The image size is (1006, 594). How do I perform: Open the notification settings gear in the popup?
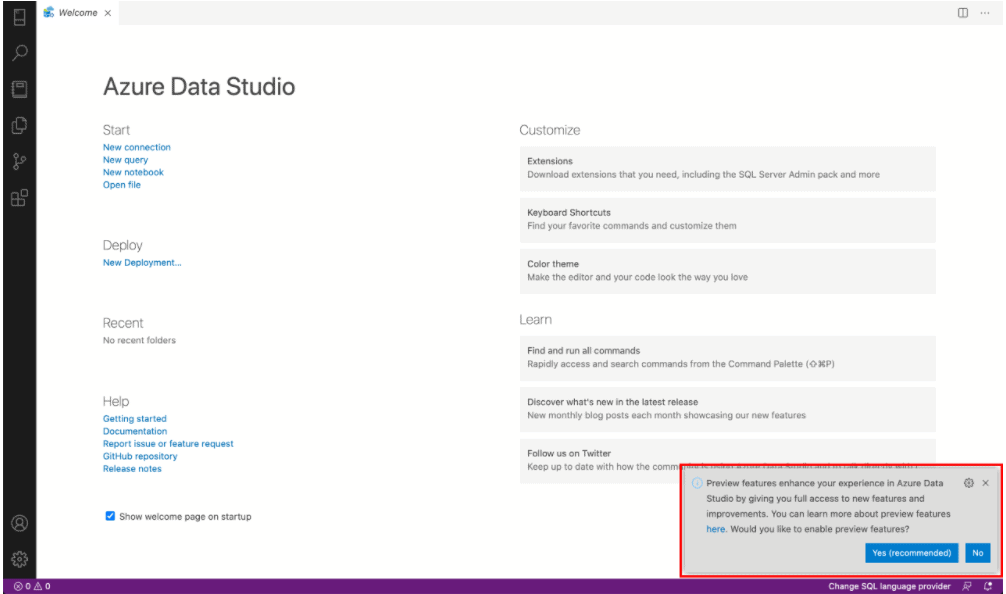pyautogui.click(x=967, y=483)
